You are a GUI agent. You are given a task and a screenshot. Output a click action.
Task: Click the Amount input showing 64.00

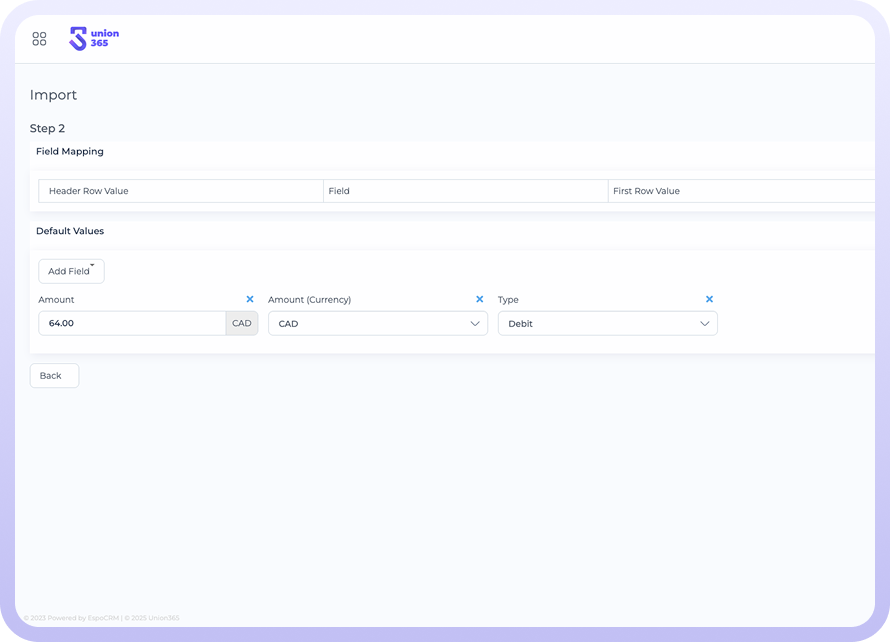tap(132, 323)
